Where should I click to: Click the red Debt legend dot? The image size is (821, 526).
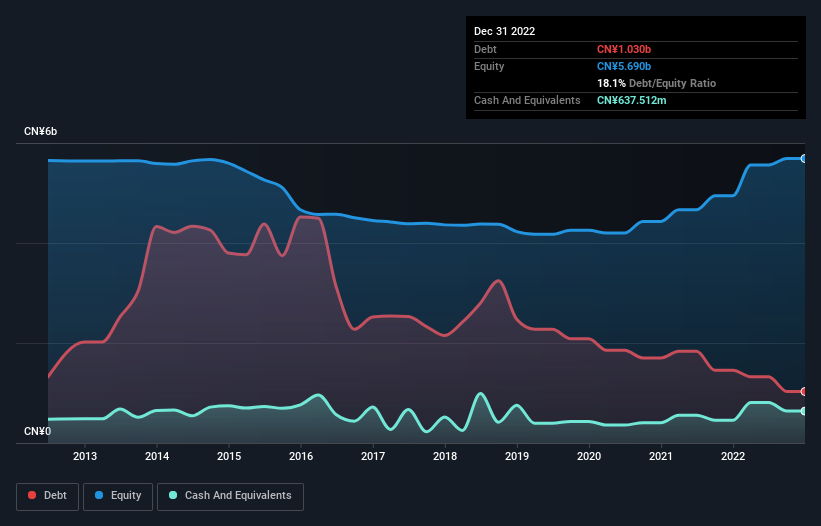click(x=32, y=495)
